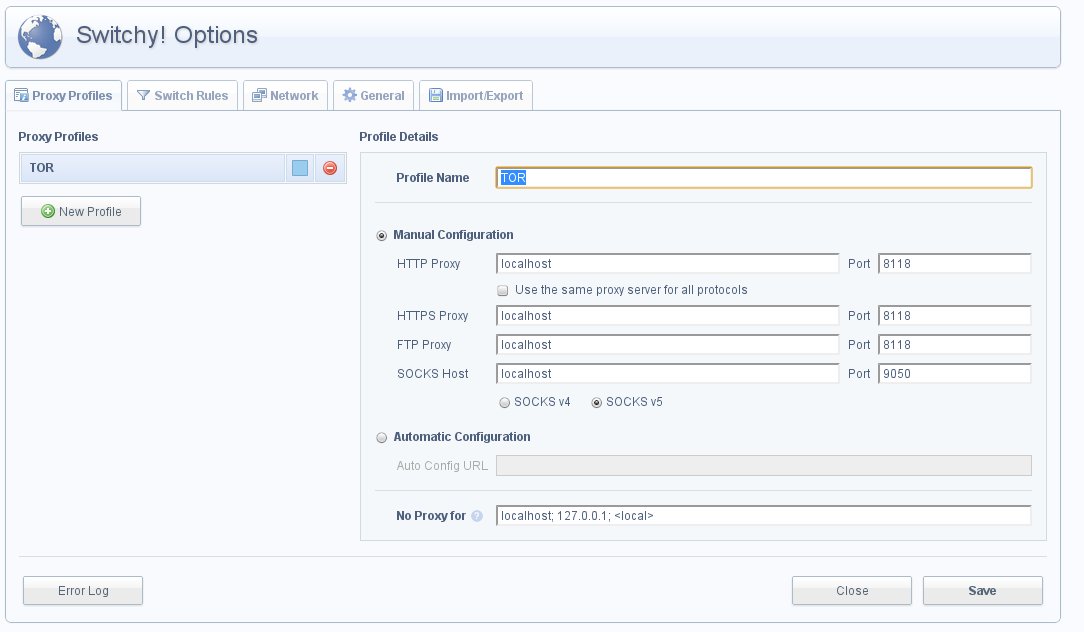1084x632 pixels.
Task: Open the Network tab
Action: tap(286, 95)
